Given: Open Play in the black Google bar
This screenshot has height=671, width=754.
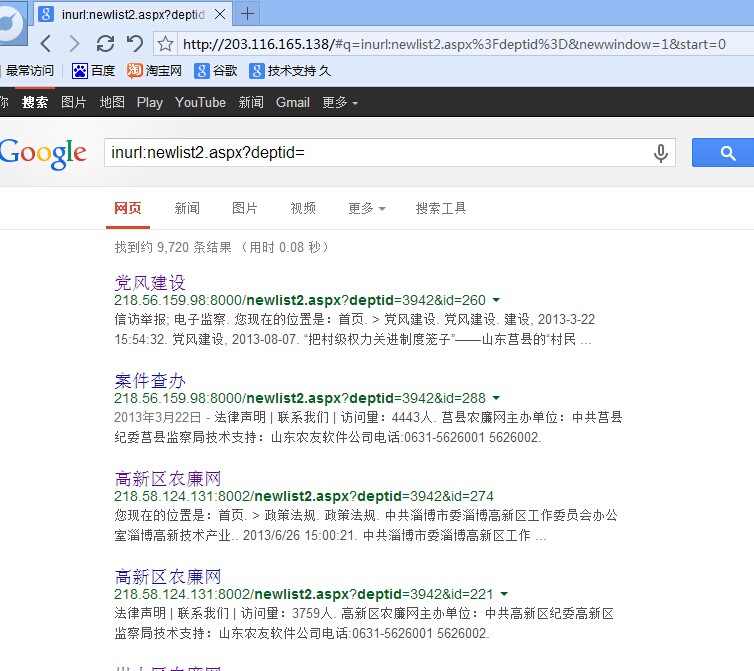Looking at the screenshot, I should click(150, 102).
